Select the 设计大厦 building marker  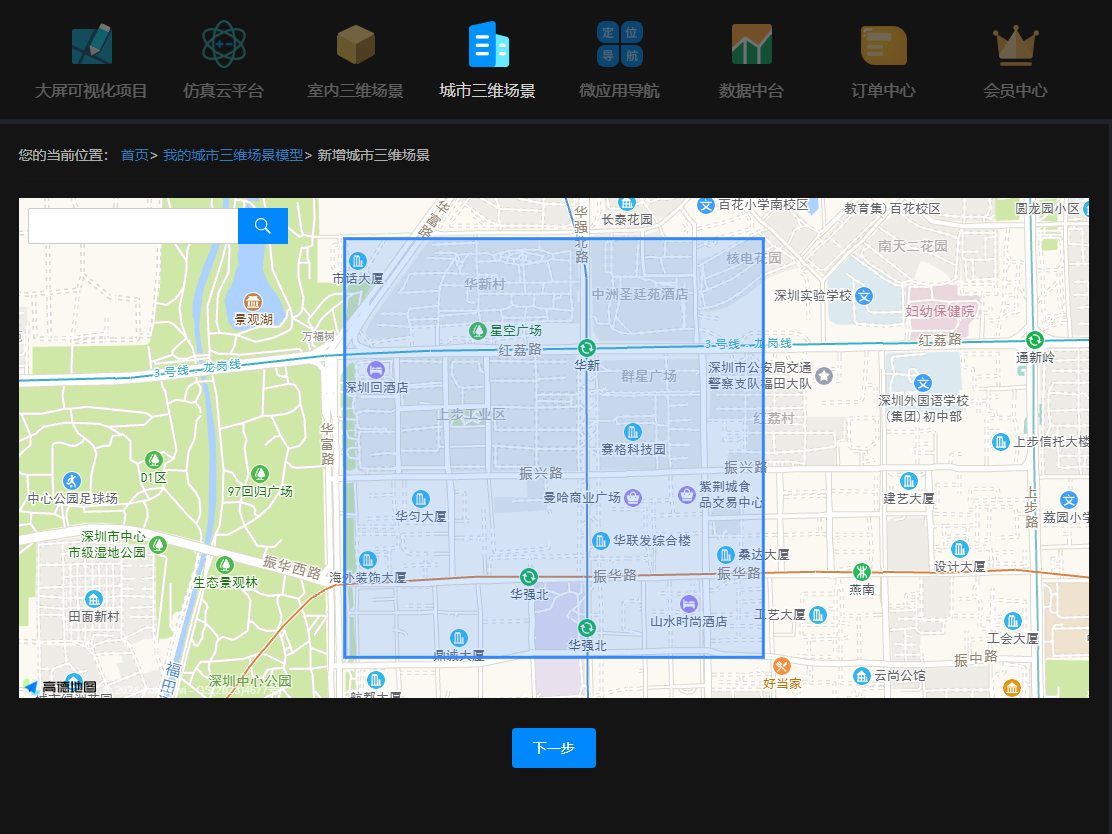[x=960, y=549]
